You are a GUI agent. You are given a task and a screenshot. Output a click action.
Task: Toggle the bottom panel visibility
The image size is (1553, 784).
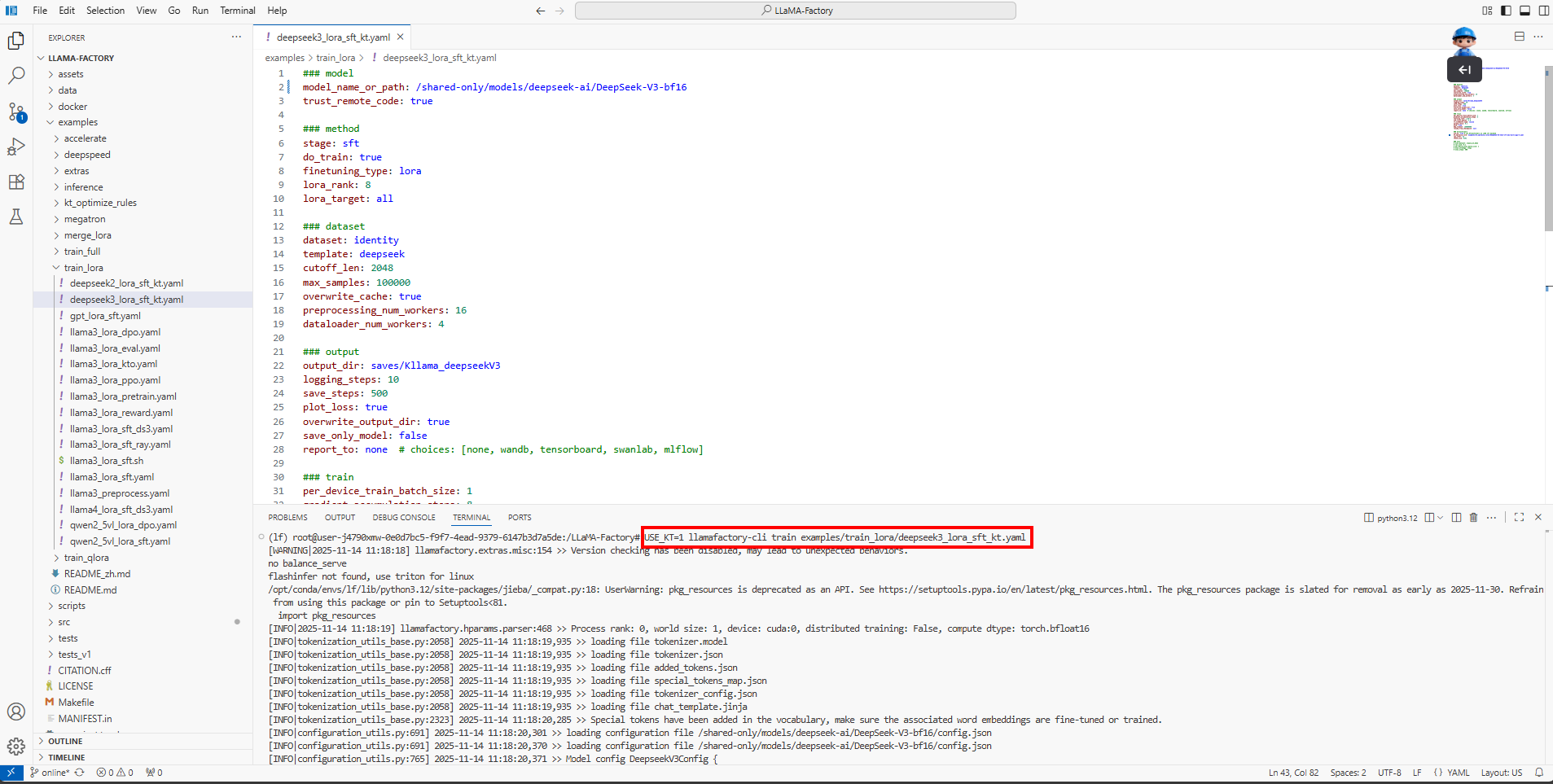click(x=1524, y=11)
